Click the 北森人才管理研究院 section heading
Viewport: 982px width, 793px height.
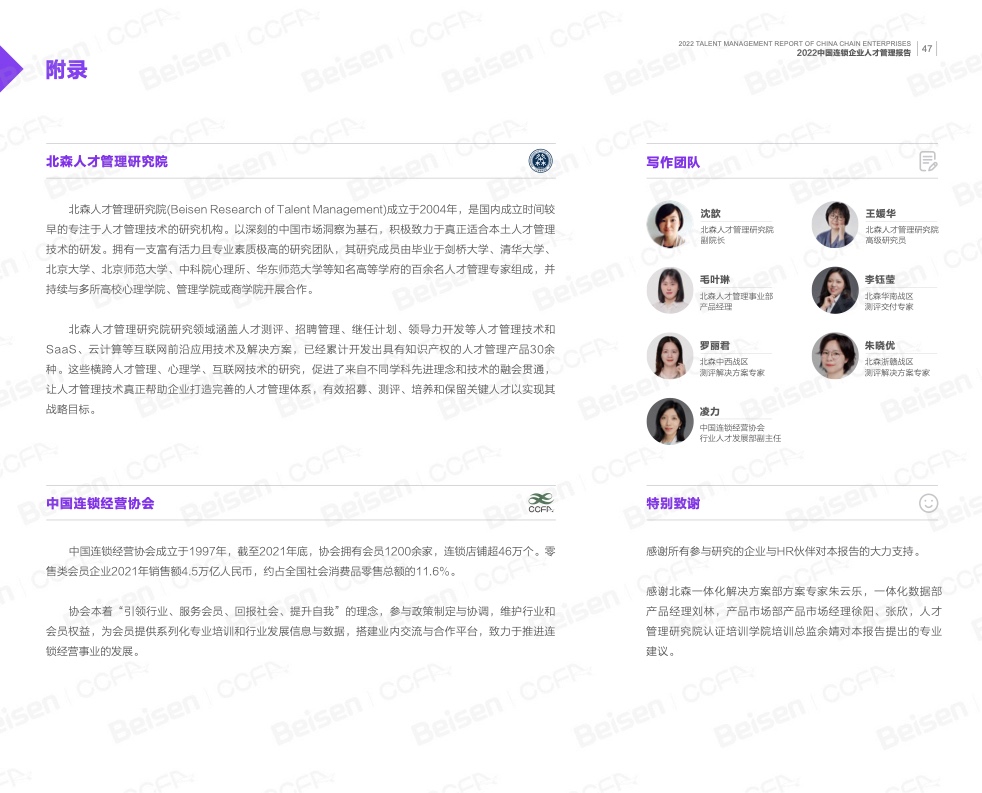(x=107, y=161)
